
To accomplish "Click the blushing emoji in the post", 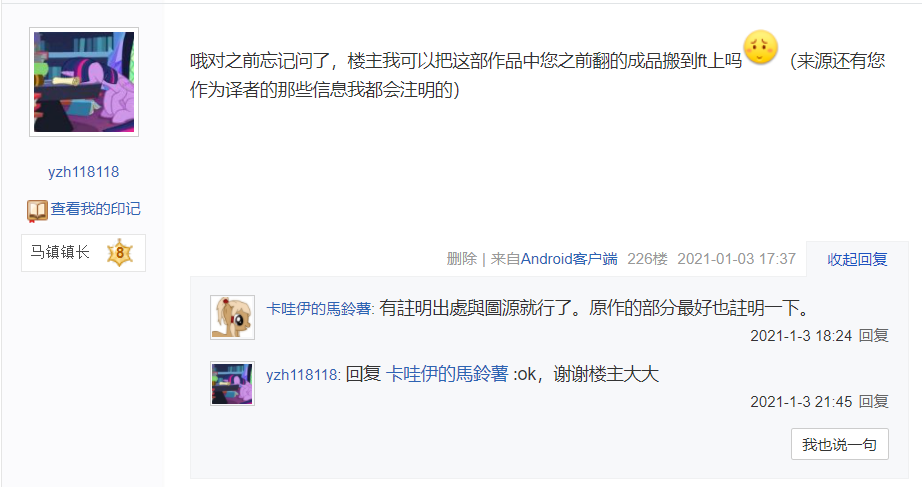I will [760, 47].
